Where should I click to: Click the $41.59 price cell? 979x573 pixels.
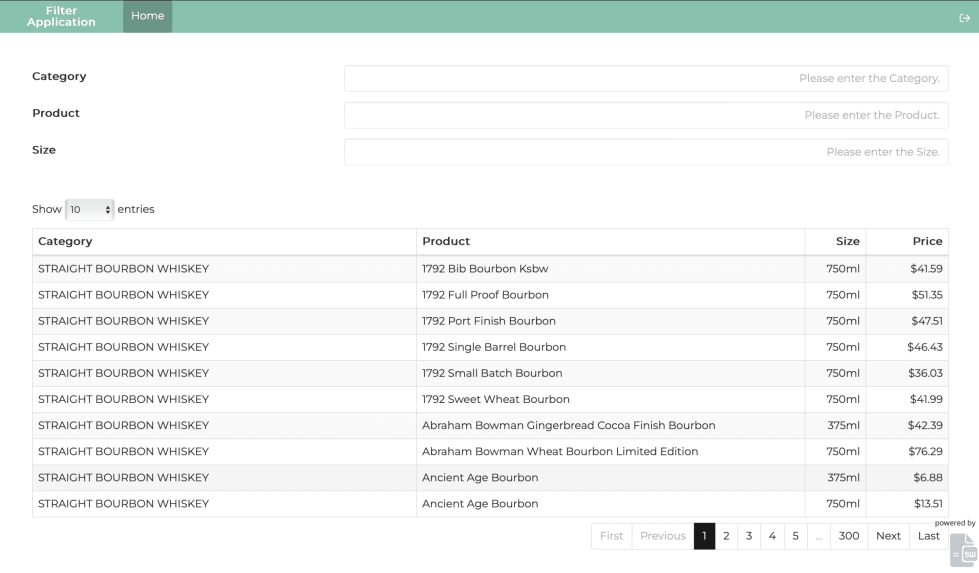(x=907, y=269)
